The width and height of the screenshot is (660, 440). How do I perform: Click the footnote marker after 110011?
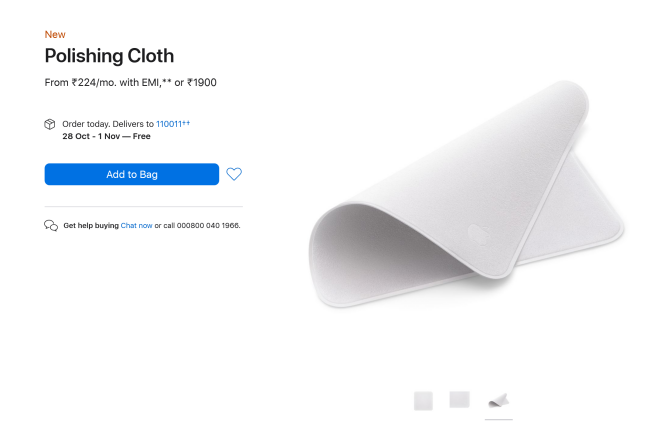(x=186, y=122)
